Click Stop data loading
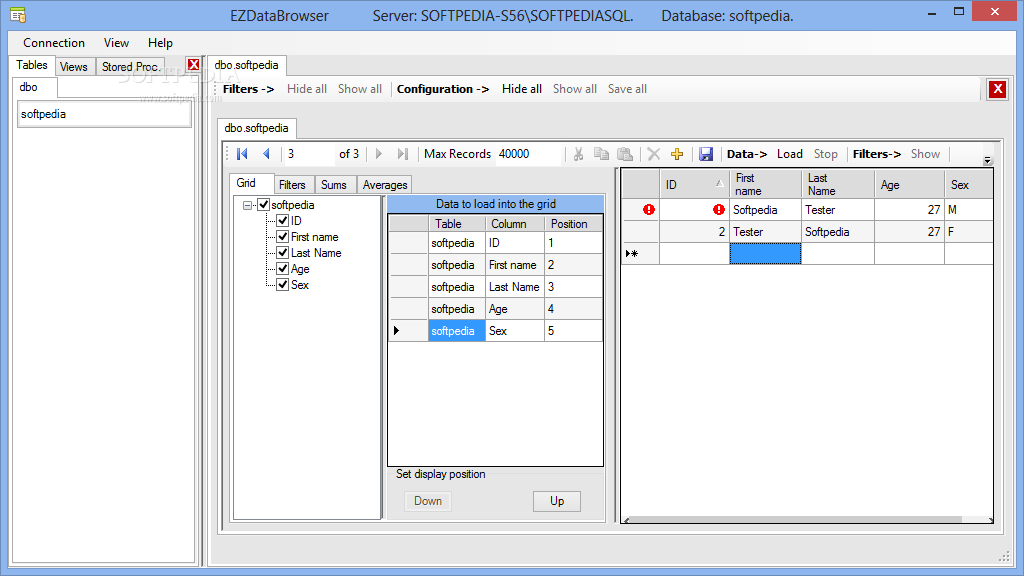 825,154
